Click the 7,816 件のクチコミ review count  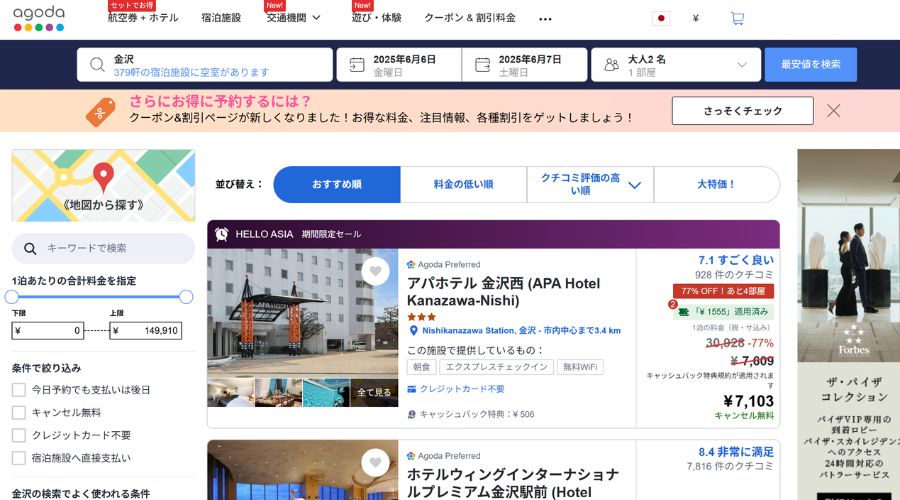730,467
